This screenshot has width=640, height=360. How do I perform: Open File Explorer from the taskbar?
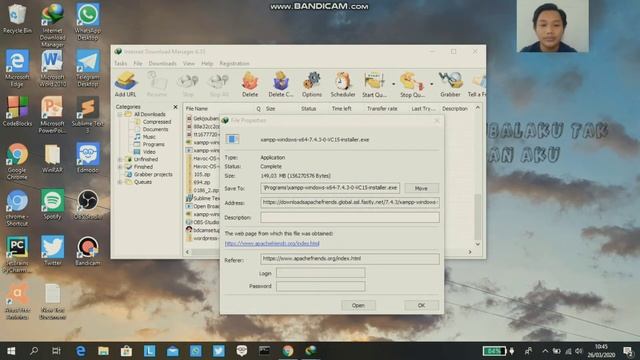[x=103, y=351]
